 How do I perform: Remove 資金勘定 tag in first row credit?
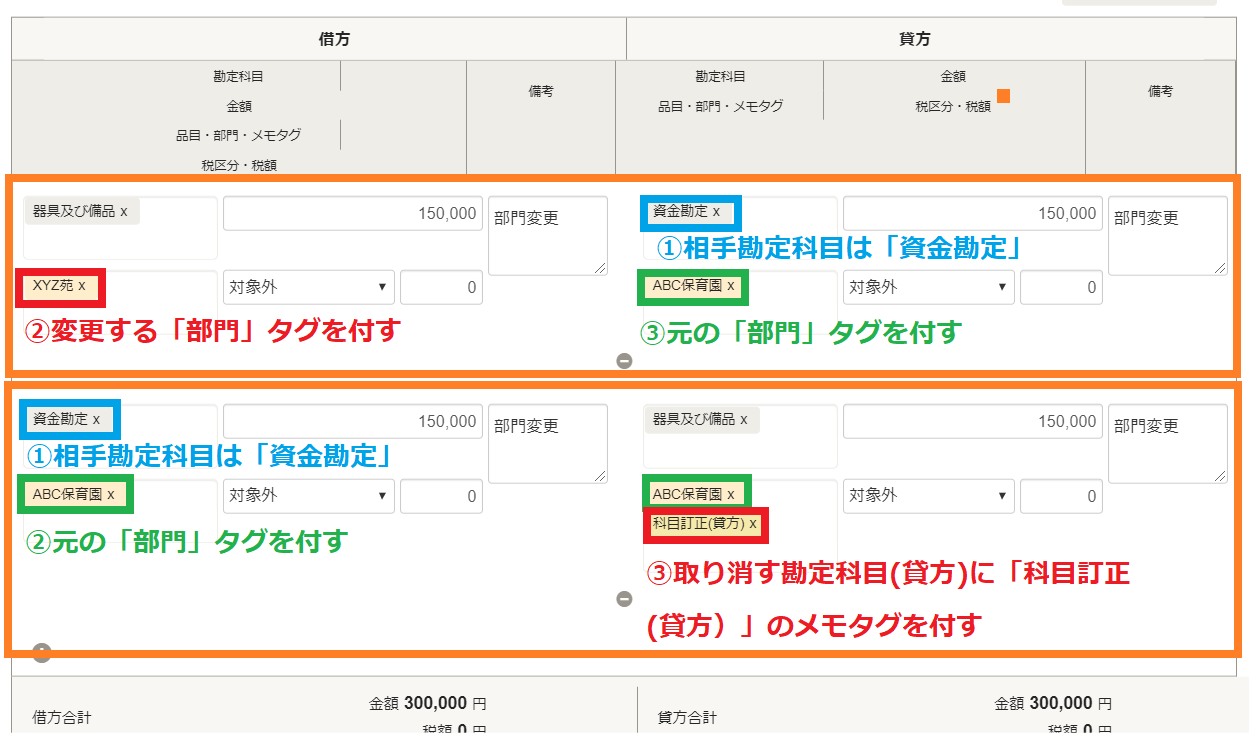pyautogui.click(x=716, y=212)
